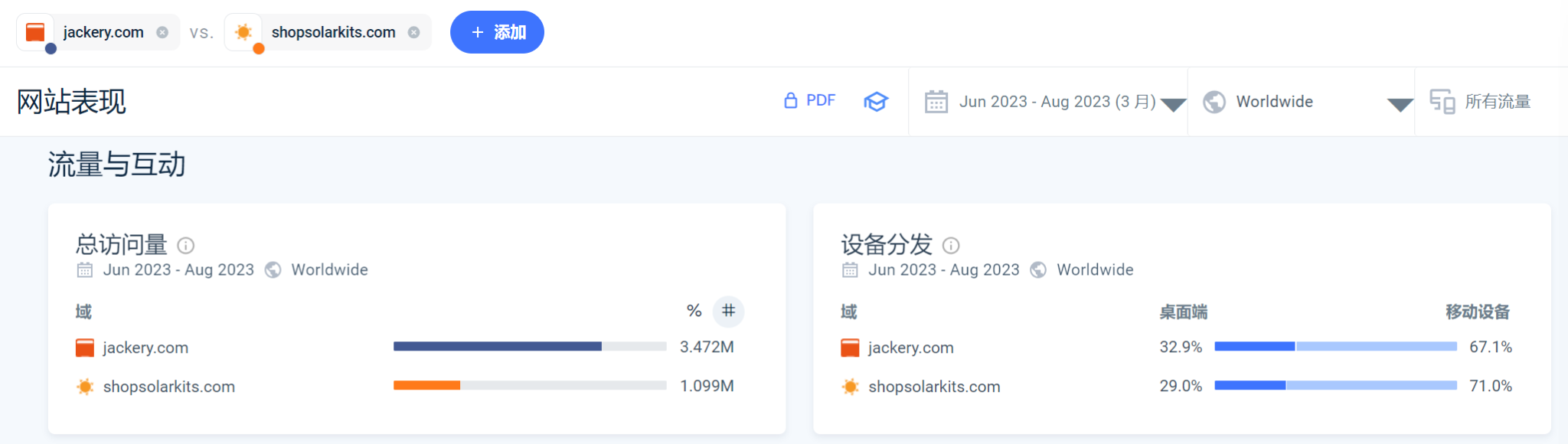The image size is (1568, 444).
Task: Remove jackery.com from the comparison
Action: point(162,32)
